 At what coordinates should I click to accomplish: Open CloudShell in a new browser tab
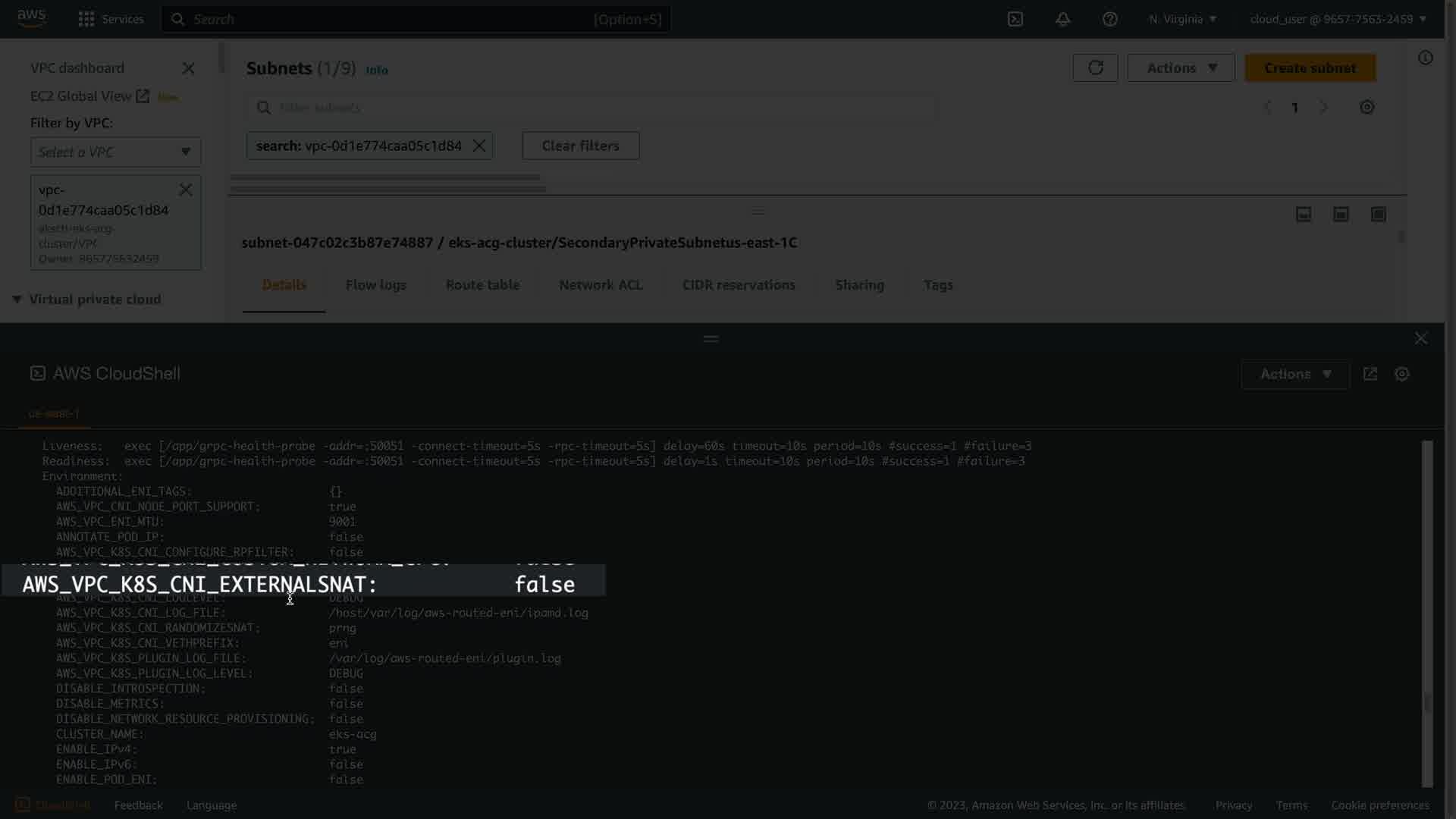pos(1370,374)
